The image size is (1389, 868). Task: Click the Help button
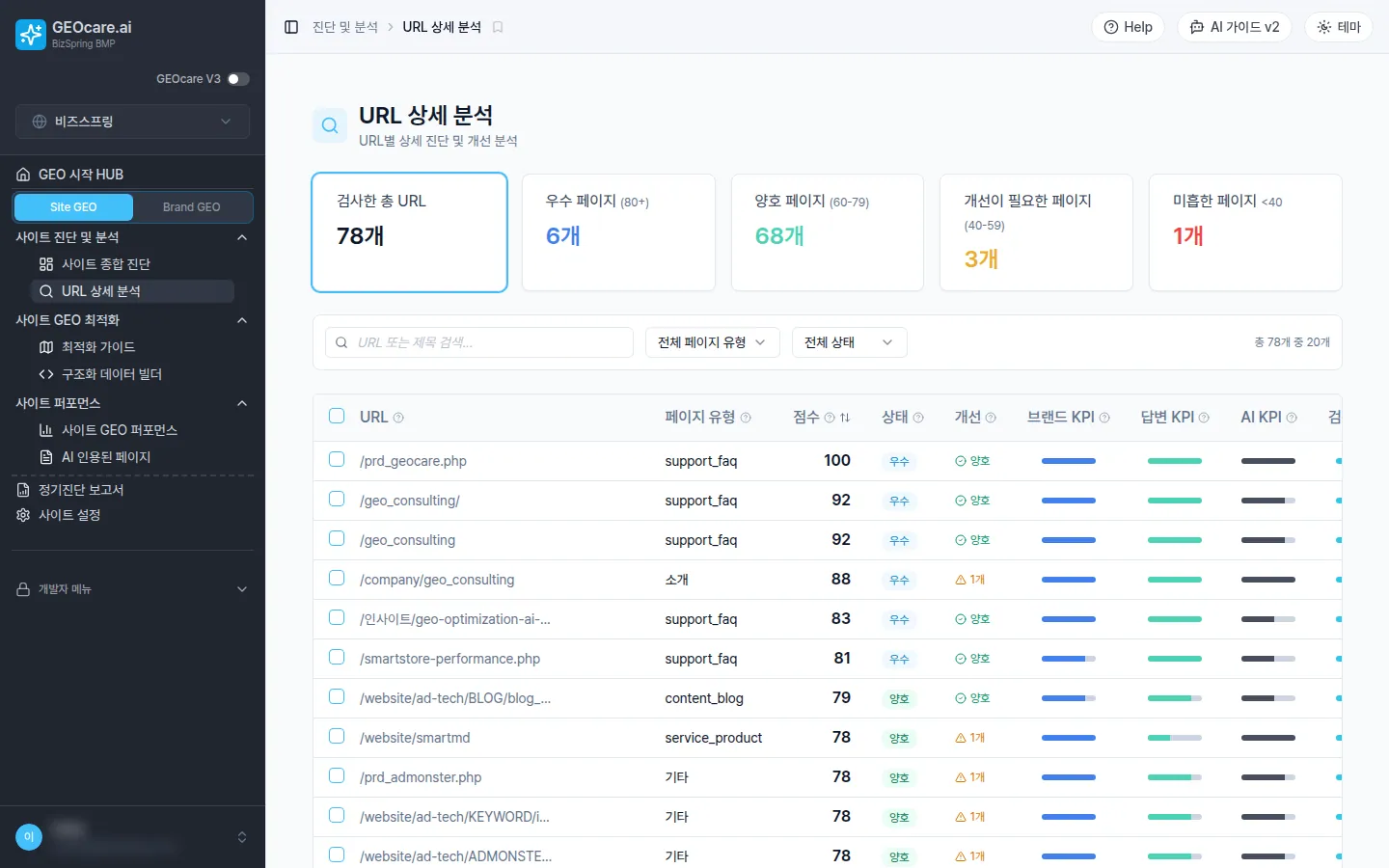(x=1128, y=27)
